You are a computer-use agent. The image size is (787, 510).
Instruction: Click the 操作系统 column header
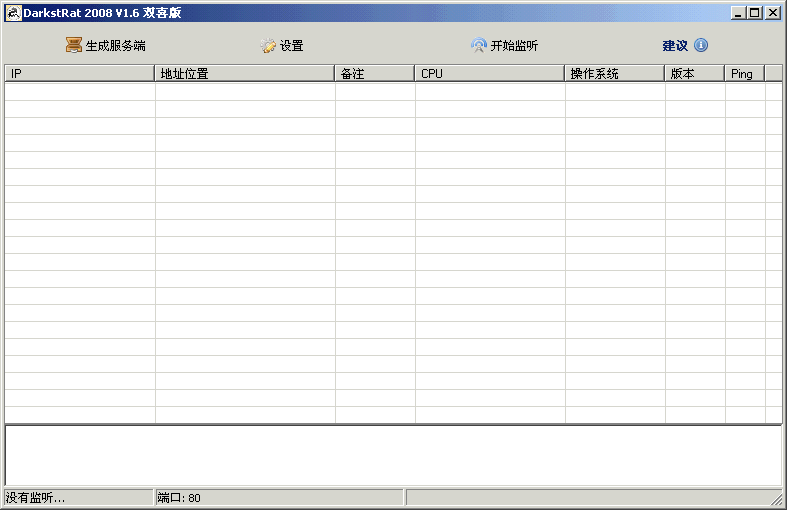pos(614,74)
